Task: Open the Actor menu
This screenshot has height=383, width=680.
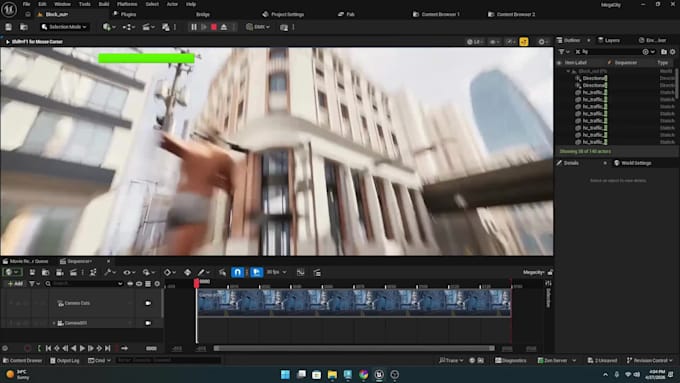Action: [172, 4]
